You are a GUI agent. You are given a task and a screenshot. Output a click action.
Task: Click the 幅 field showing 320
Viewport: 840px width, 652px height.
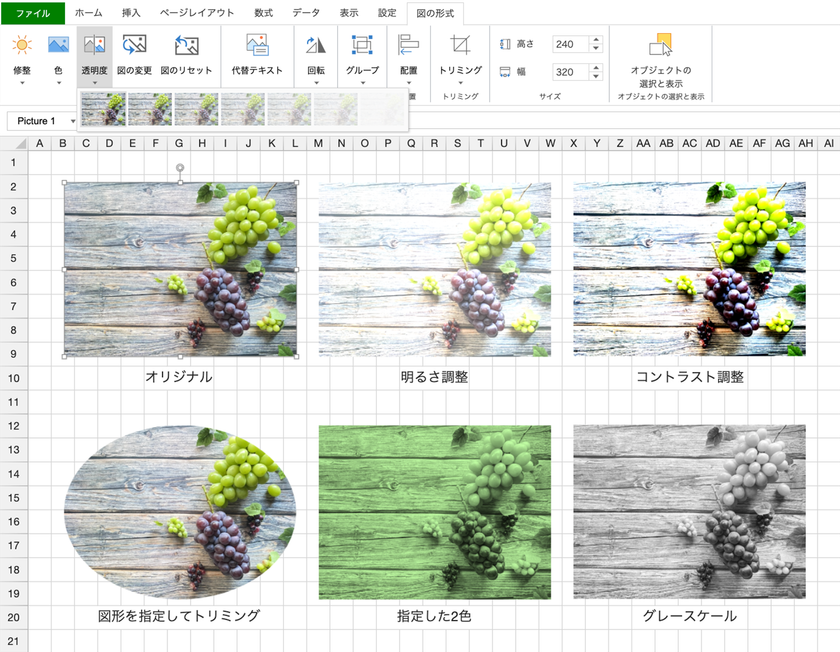click(571, 72)
